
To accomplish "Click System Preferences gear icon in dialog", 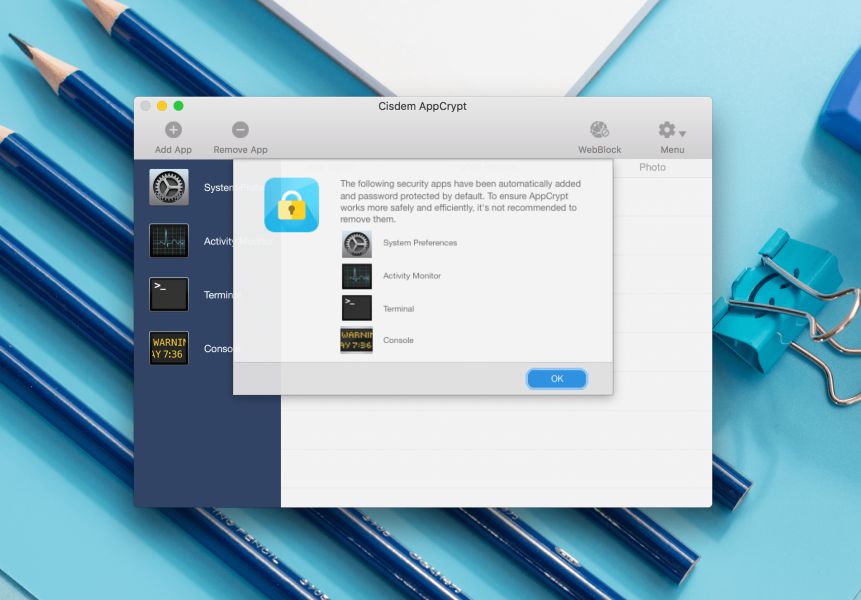I will coord(357,244).
